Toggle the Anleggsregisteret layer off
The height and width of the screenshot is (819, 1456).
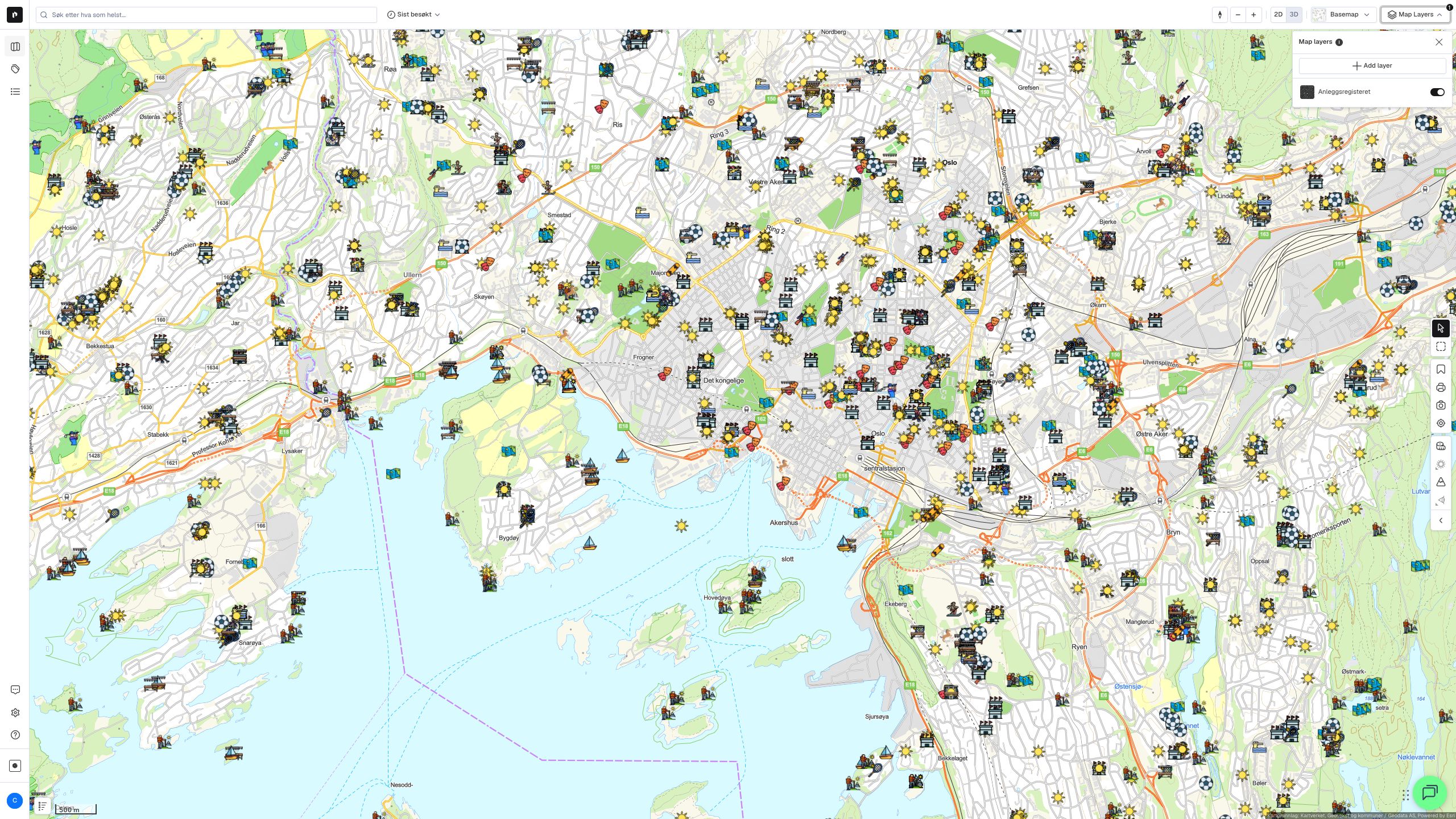(1437, 92)
